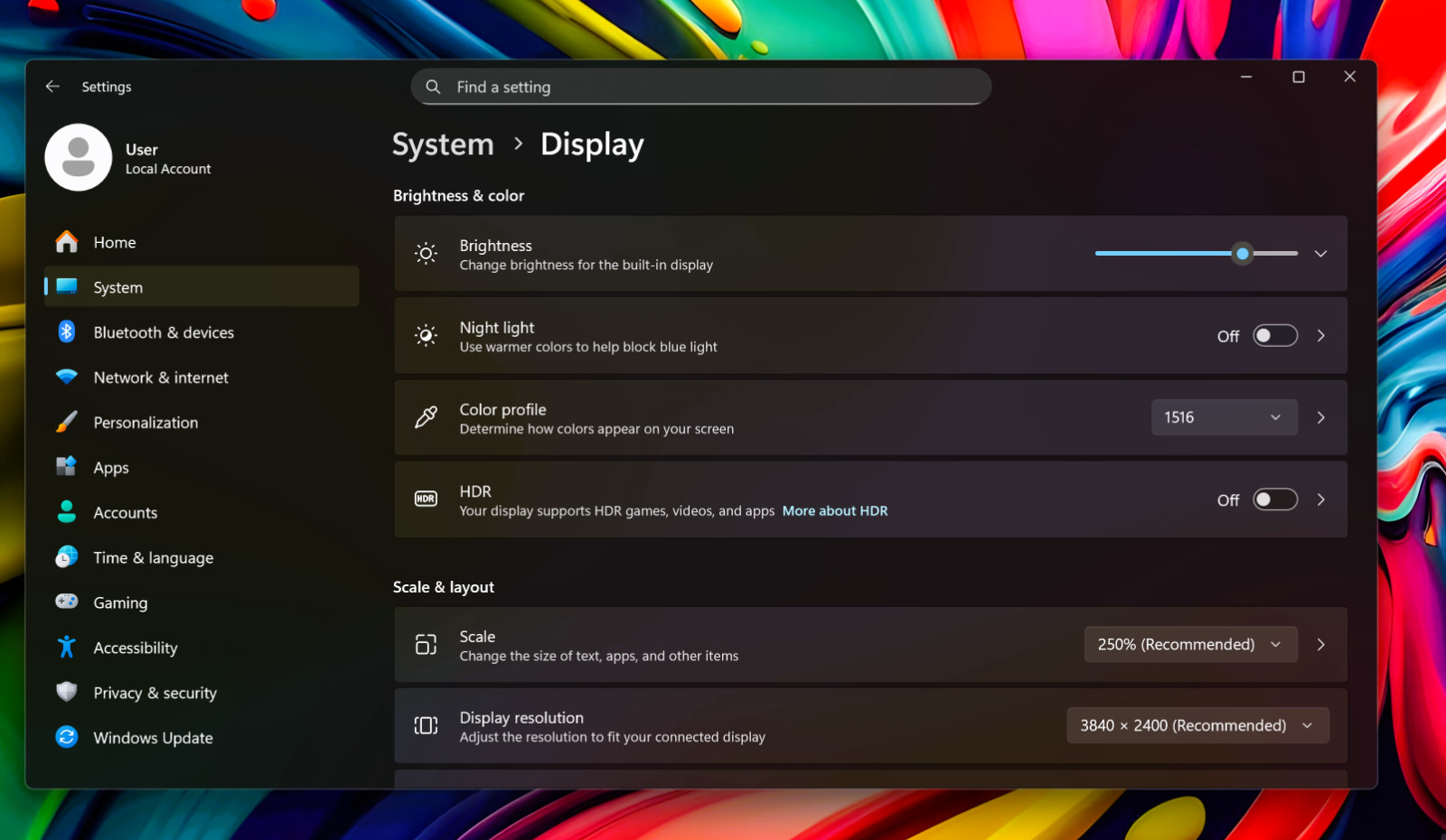Screen dimensions: 1446x840
Task: Click the user profile avatar
Action: tap(79, 157)
